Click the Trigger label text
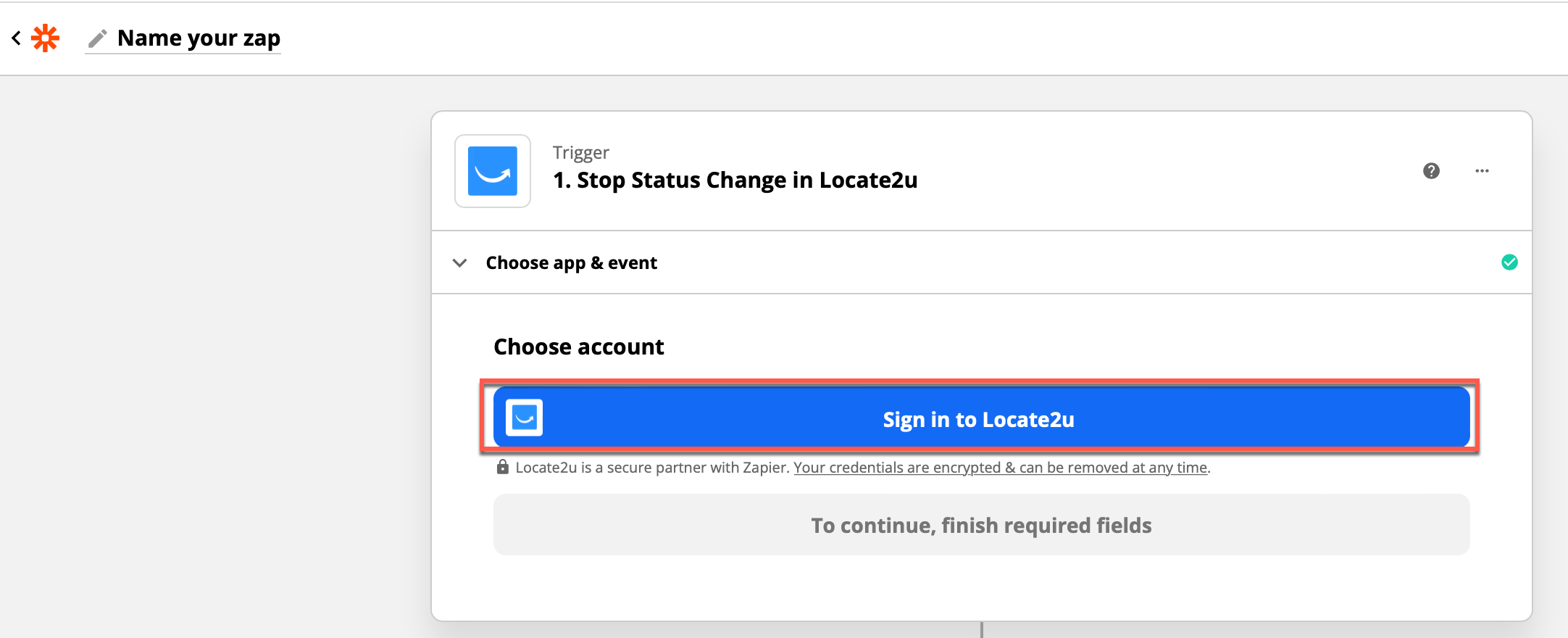 [580, 152]
